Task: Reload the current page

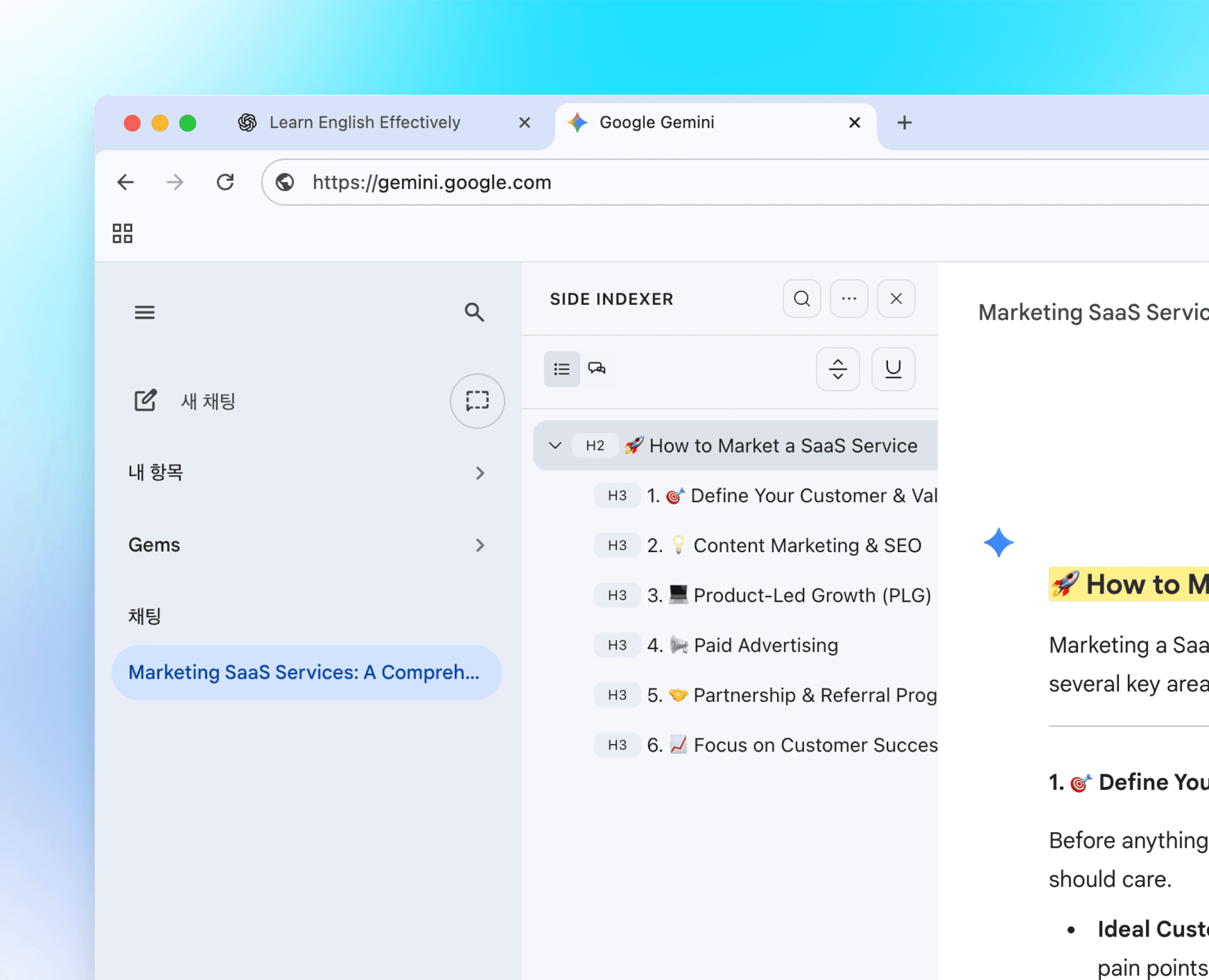Action: pos(225,183)
